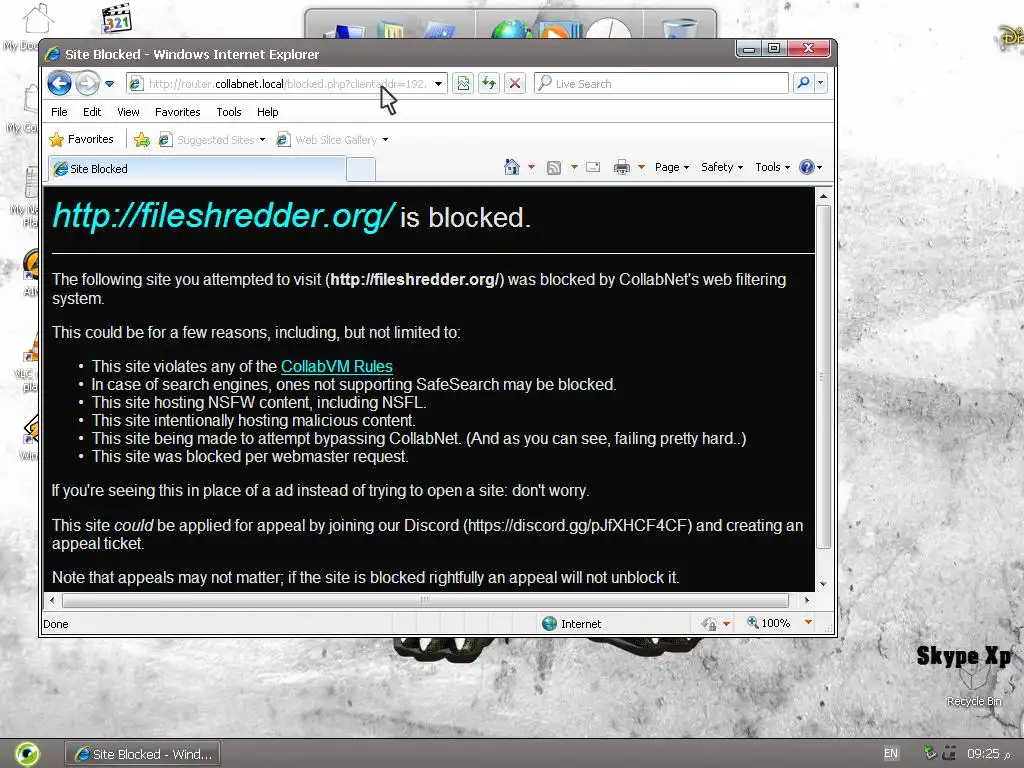Open the Edit menu
Image resolution: width=1024 pixels, height=768 pixels.
coord(92,112)
